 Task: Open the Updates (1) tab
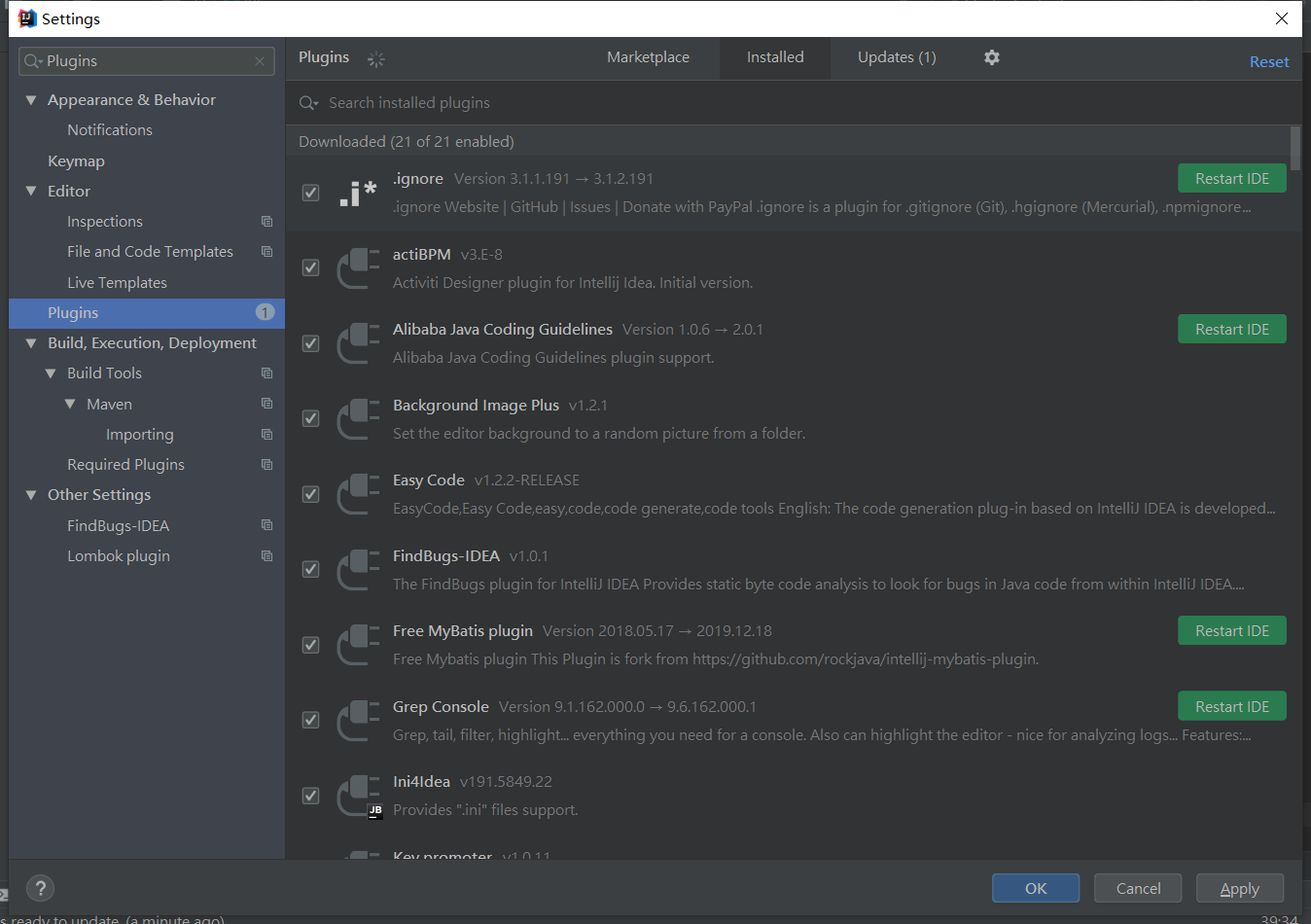point(897,57)
